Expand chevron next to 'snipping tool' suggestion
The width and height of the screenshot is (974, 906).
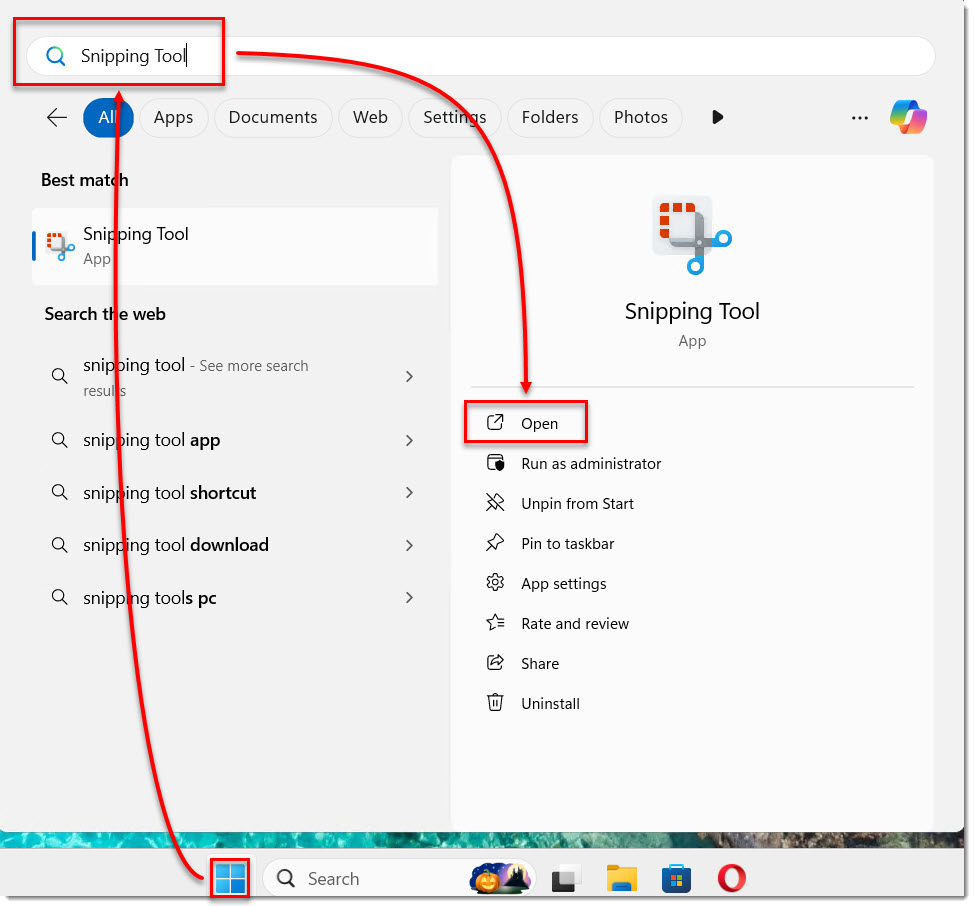409,376
